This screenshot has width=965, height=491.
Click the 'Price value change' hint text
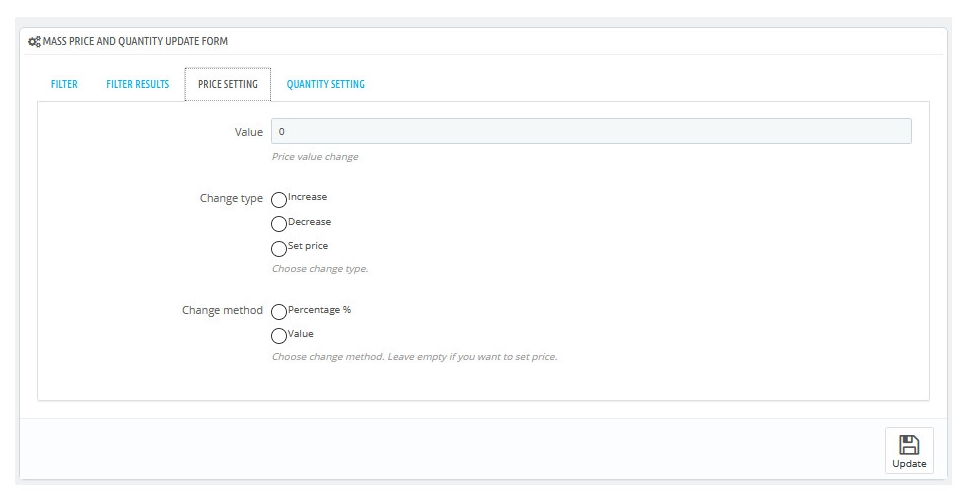(314, 157)
